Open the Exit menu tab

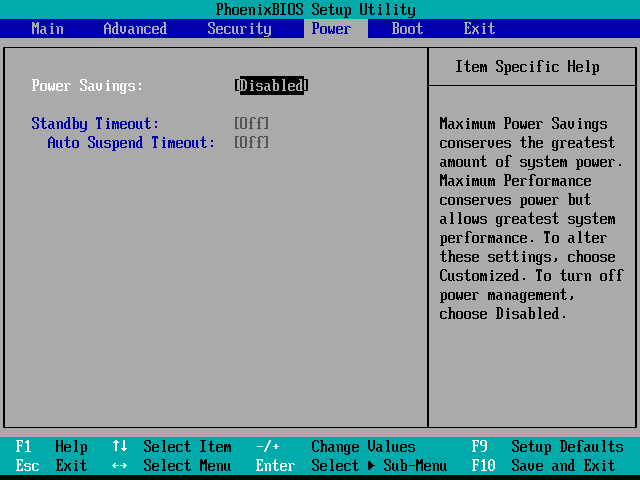click(479, 29)
